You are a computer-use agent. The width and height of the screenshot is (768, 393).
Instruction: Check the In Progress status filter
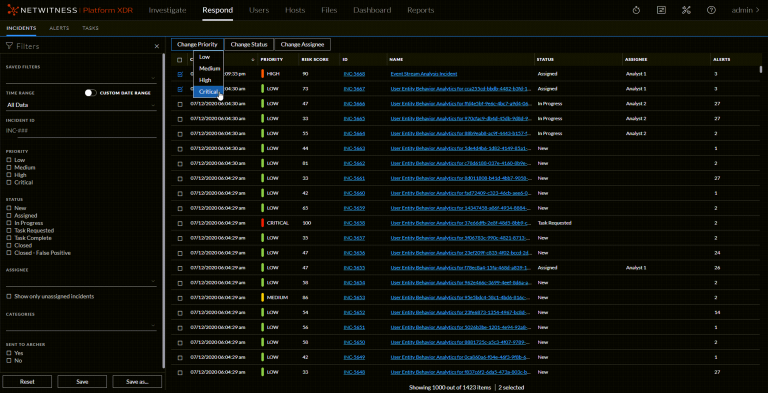pos(9,223)
